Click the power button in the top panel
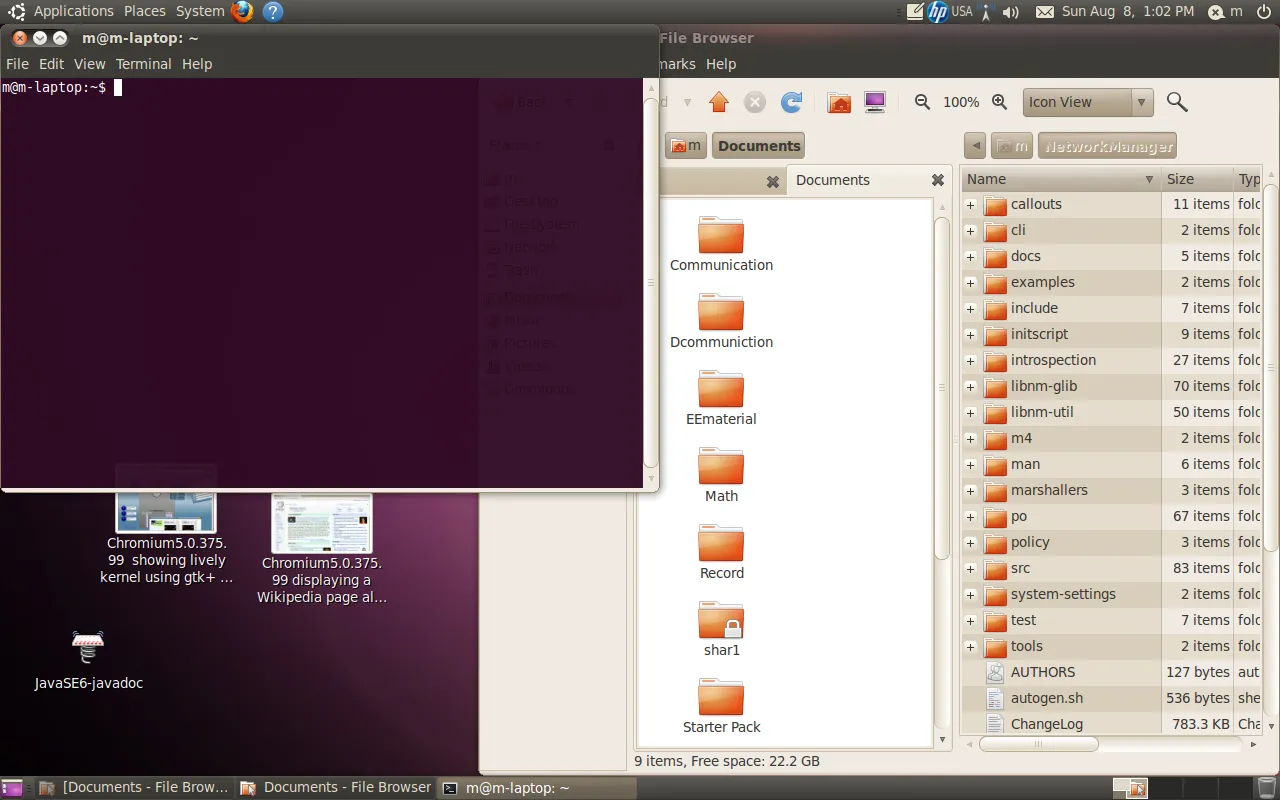This screenshot has width=1280, height=800. tap(1262, 11)
